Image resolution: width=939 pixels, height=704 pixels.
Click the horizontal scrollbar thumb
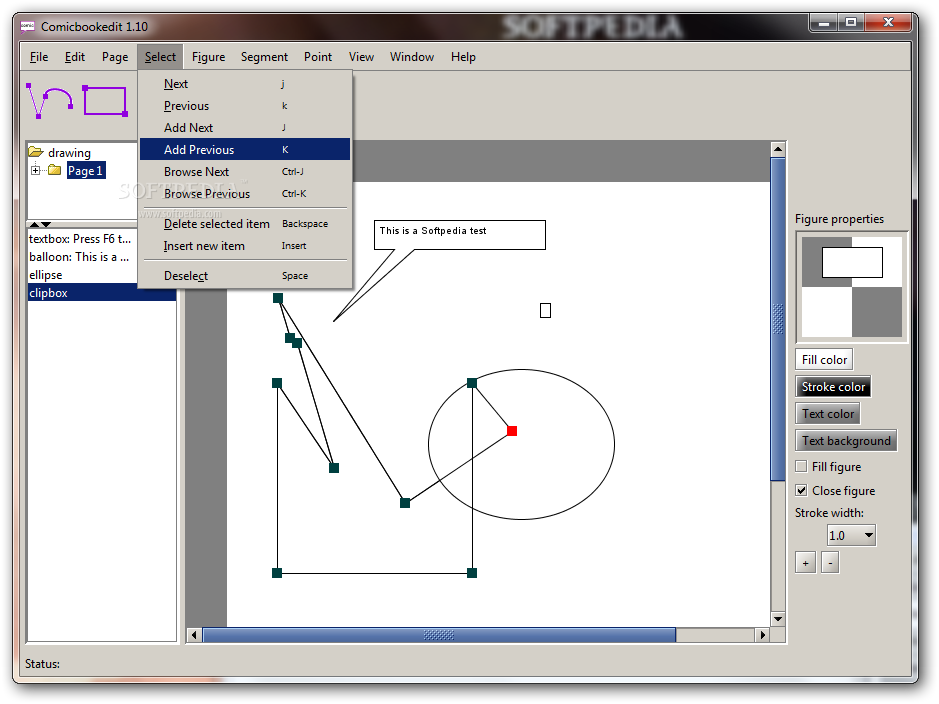[x=439, y=635]
